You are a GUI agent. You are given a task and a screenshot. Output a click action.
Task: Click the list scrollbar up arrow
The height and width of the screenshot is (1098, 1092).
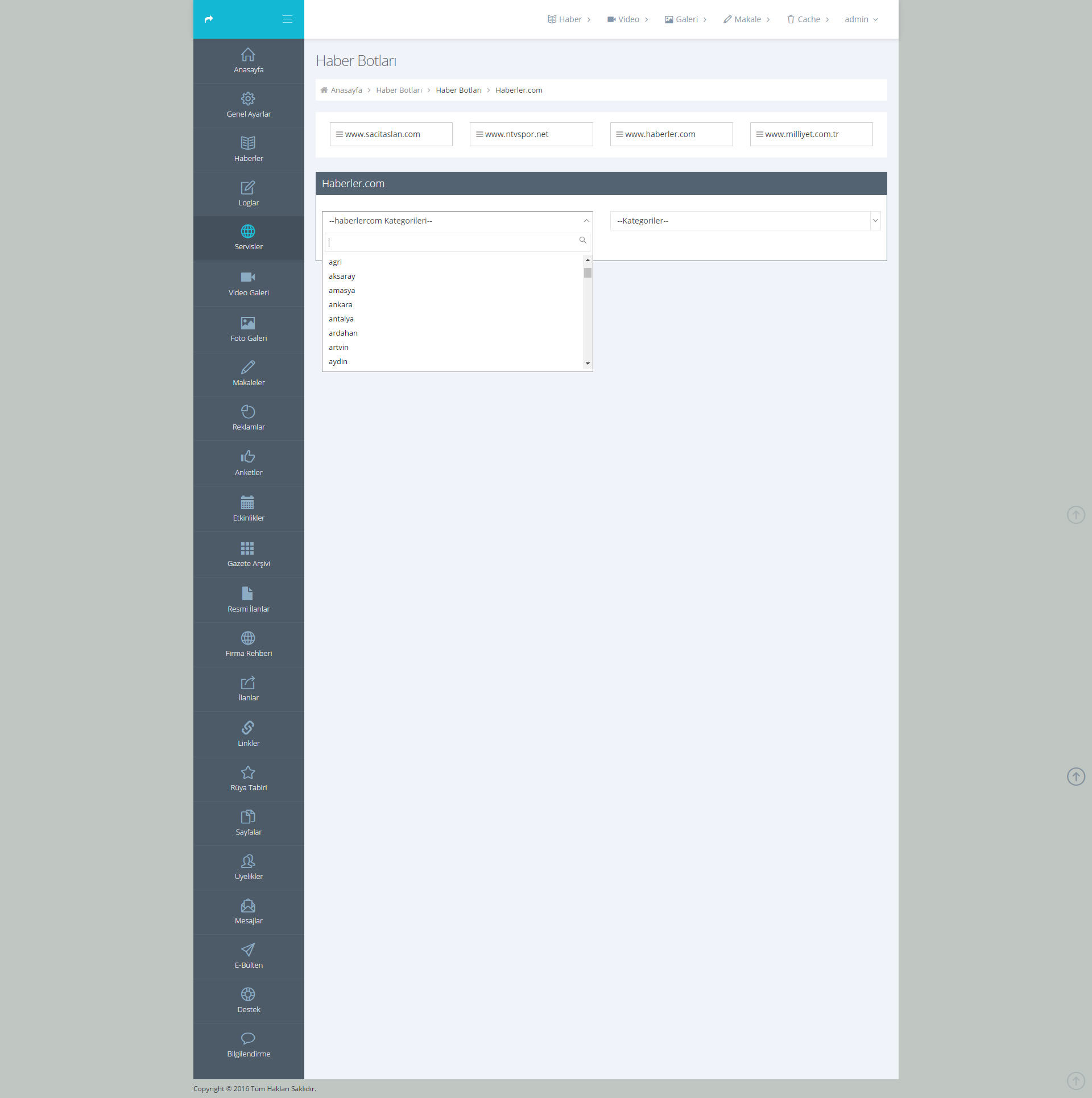click(588, 260)
